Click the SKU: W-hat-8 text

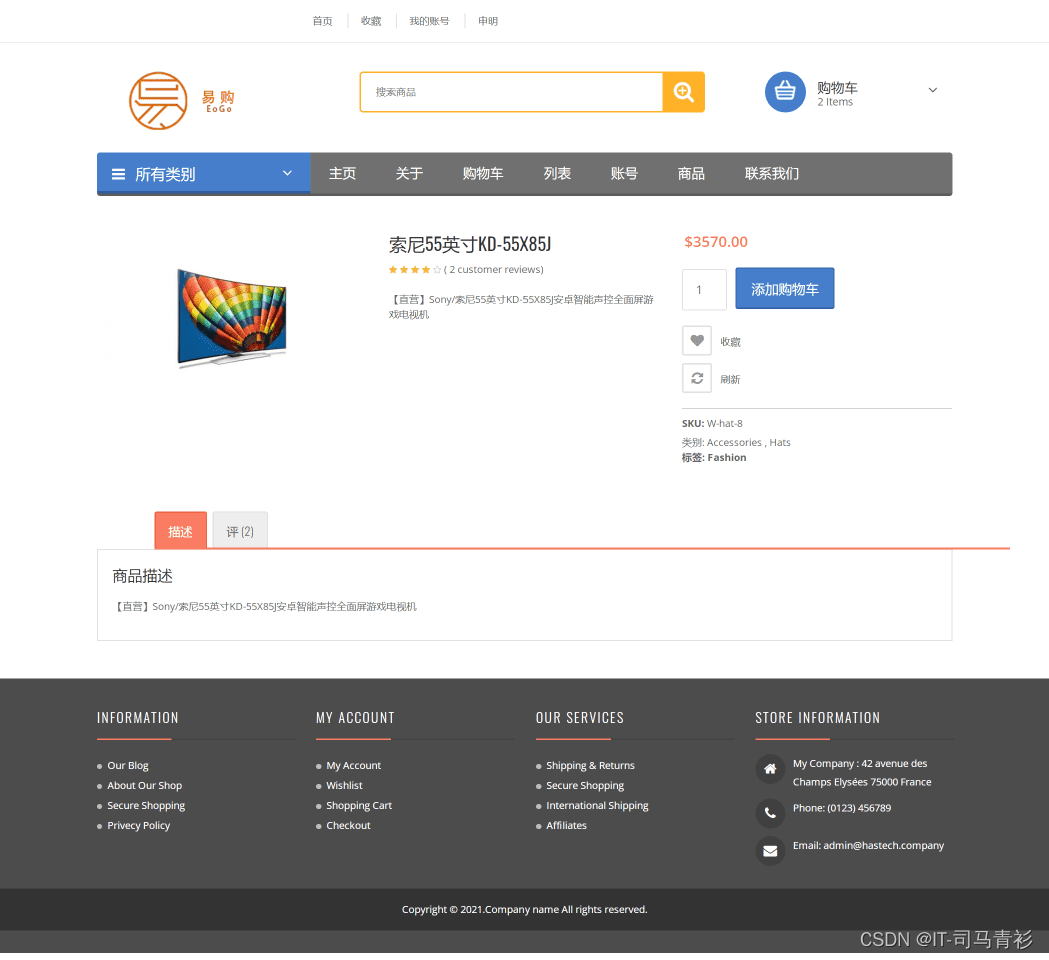point(712,423)
